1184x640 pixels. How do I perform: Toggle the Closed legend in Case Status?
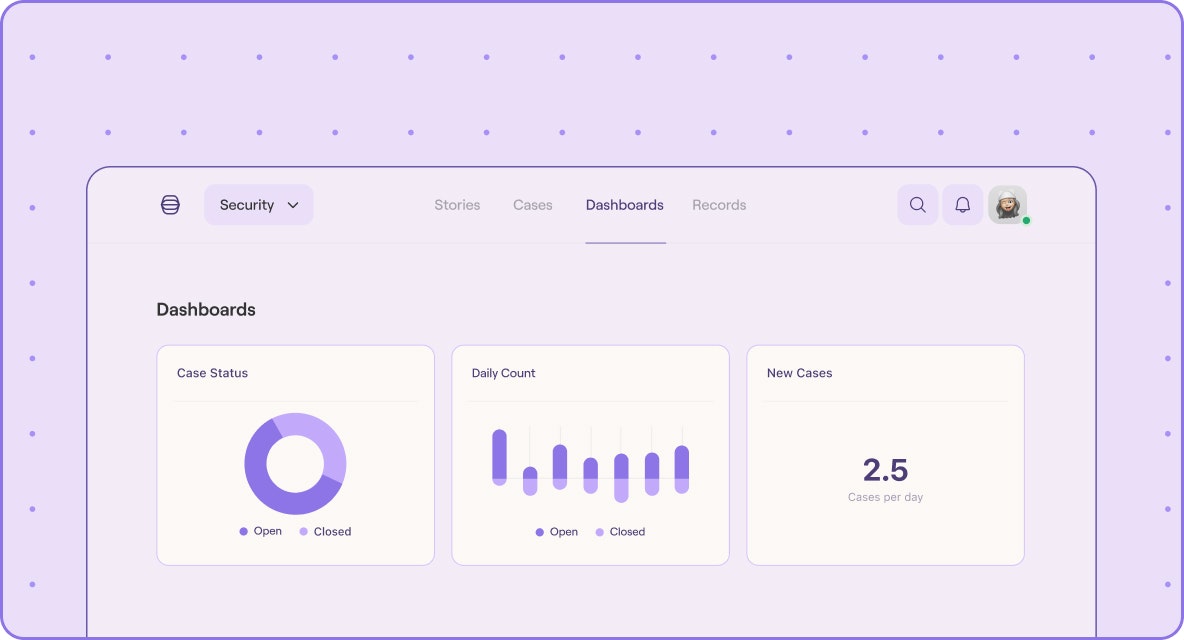tap(325, 531)
